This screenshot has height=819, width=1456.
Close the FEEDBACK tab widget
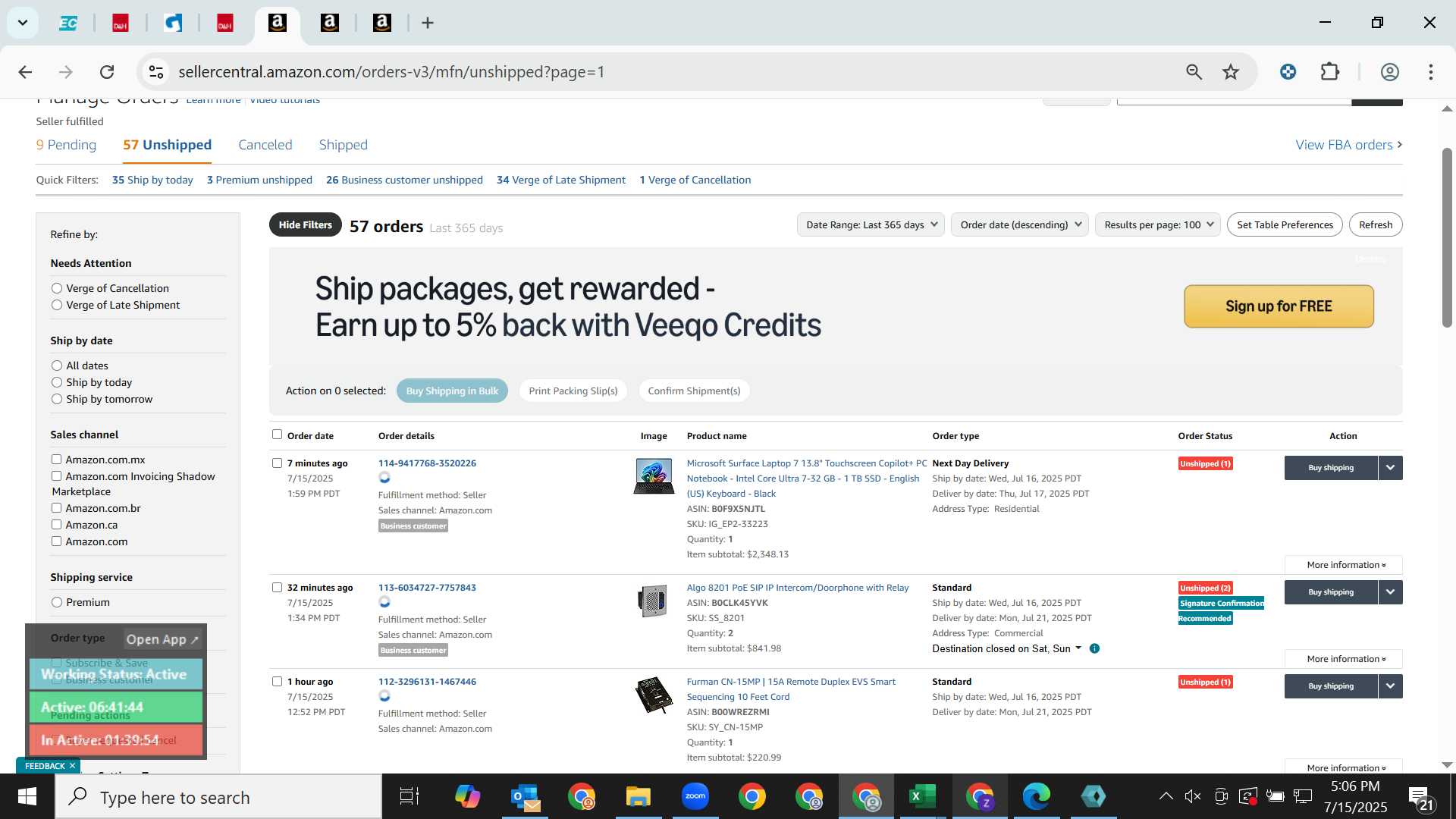click(x=72, y=766)
